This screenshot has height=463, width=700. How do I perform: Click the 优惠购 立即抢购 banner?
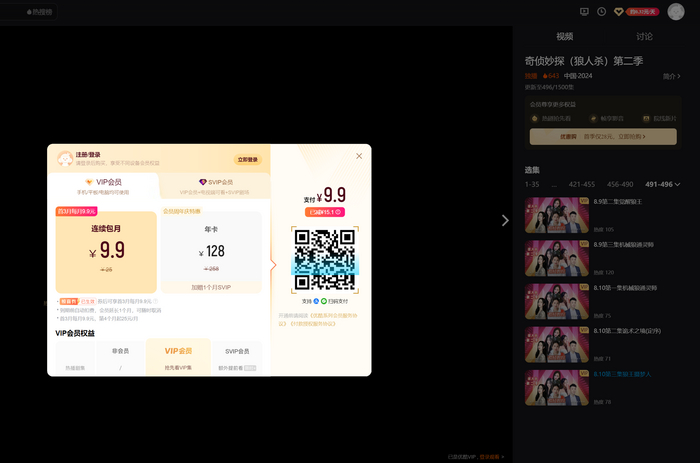click(x=603, y=137)
